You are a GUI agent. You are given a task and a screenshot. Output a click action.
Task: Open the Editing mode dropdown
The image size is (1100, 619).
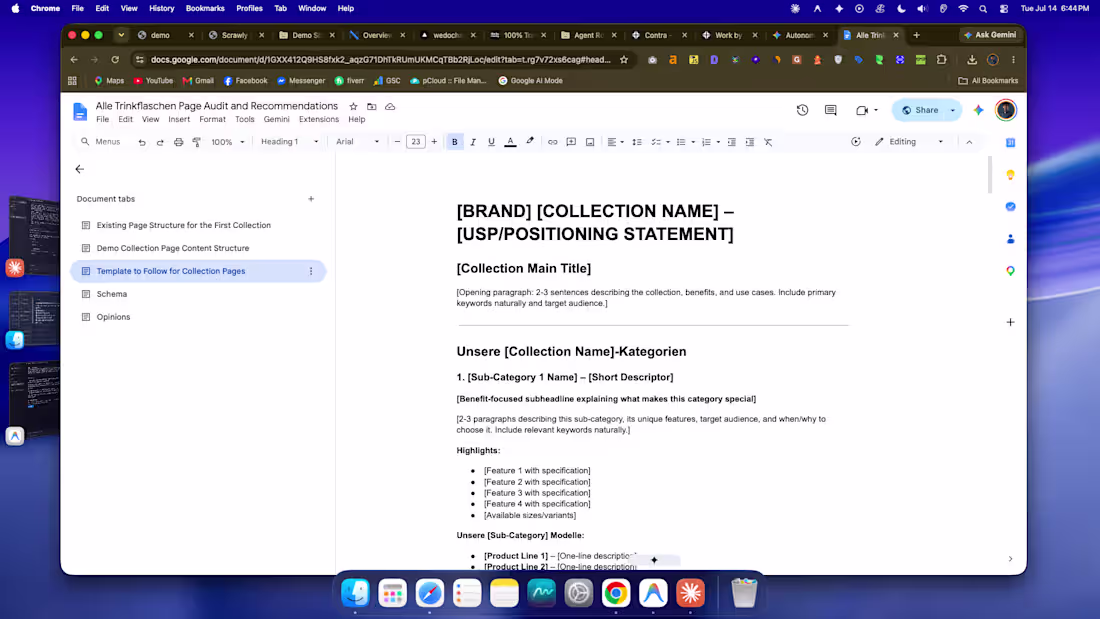click(909, 142)
